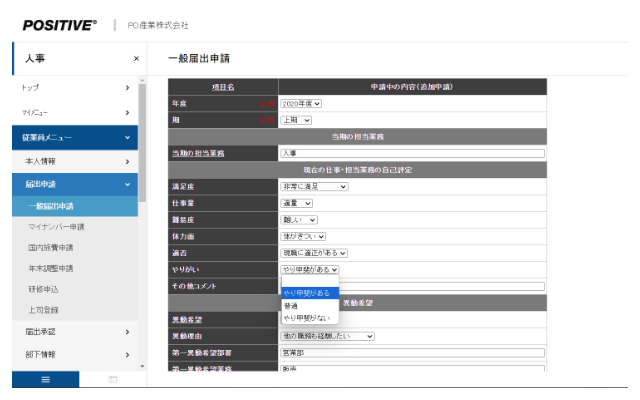
Task: Expand the 部下情報 menu entry
Action: (x=75, y=354)
